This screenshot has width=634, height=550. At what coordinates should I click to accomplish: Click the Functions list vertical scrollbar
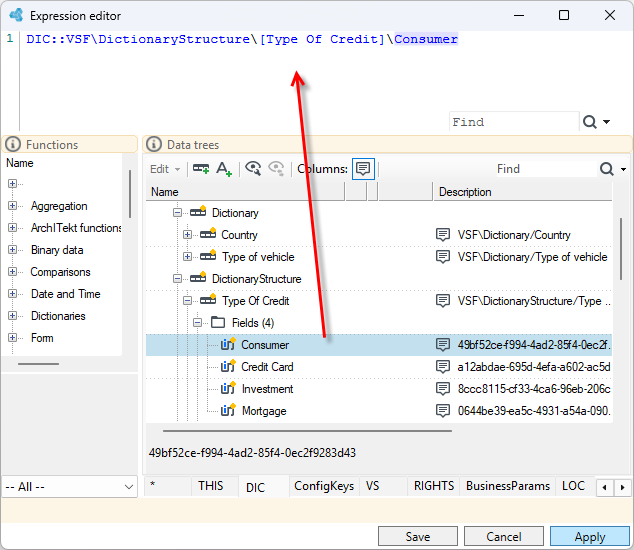(x=130, y=194)
